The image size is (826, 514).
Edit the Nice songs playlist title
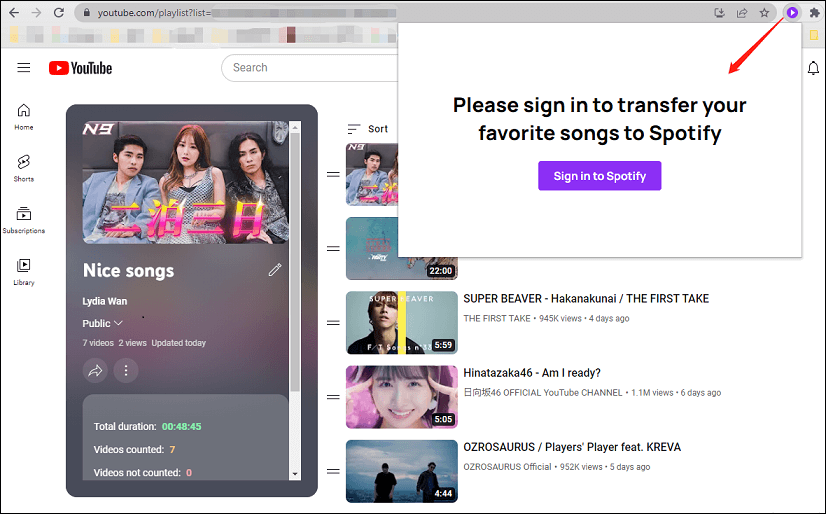point(275,270)
